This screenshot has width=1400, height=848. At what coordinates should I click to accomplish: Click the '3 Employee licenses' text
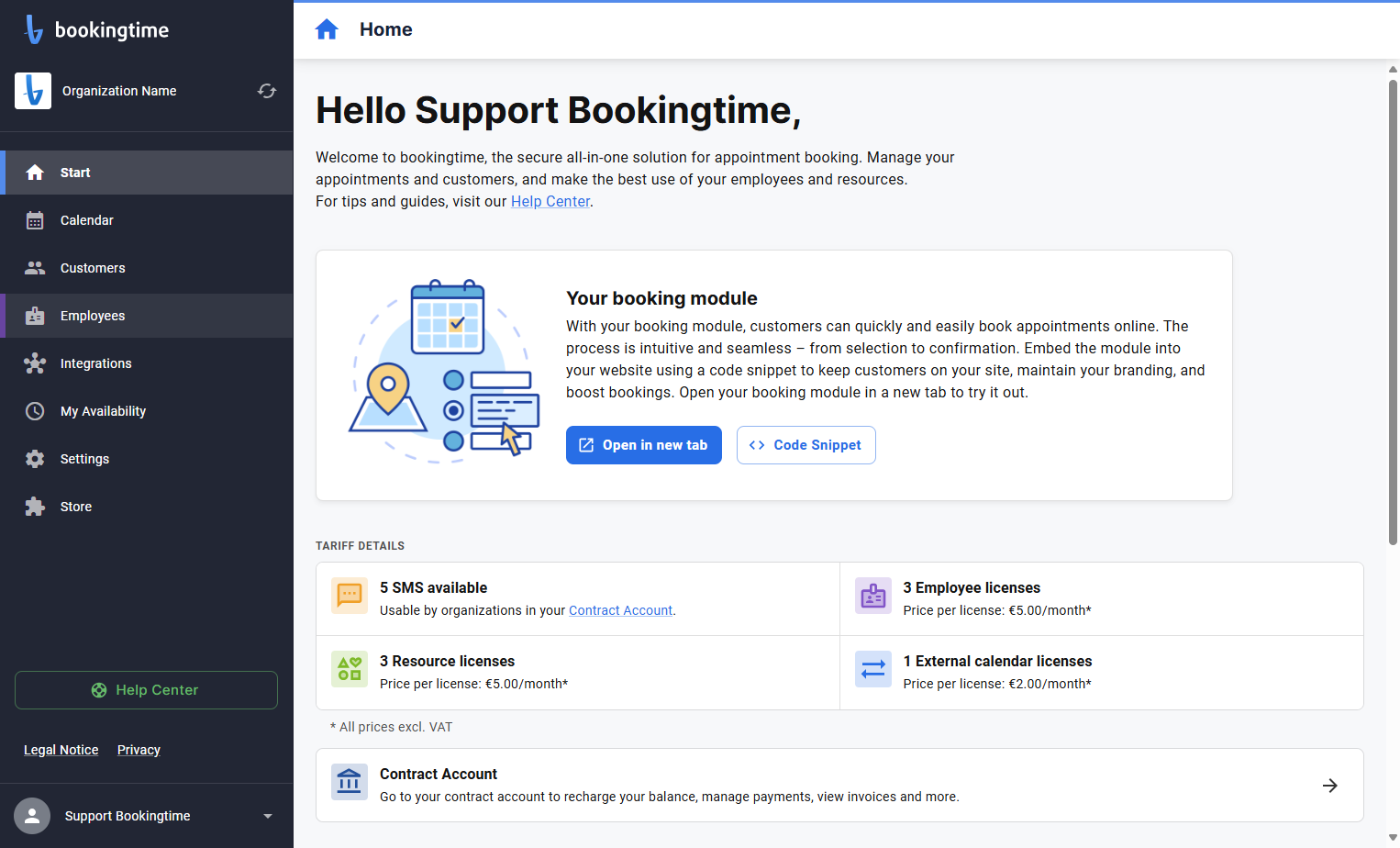tap(972, 587)
